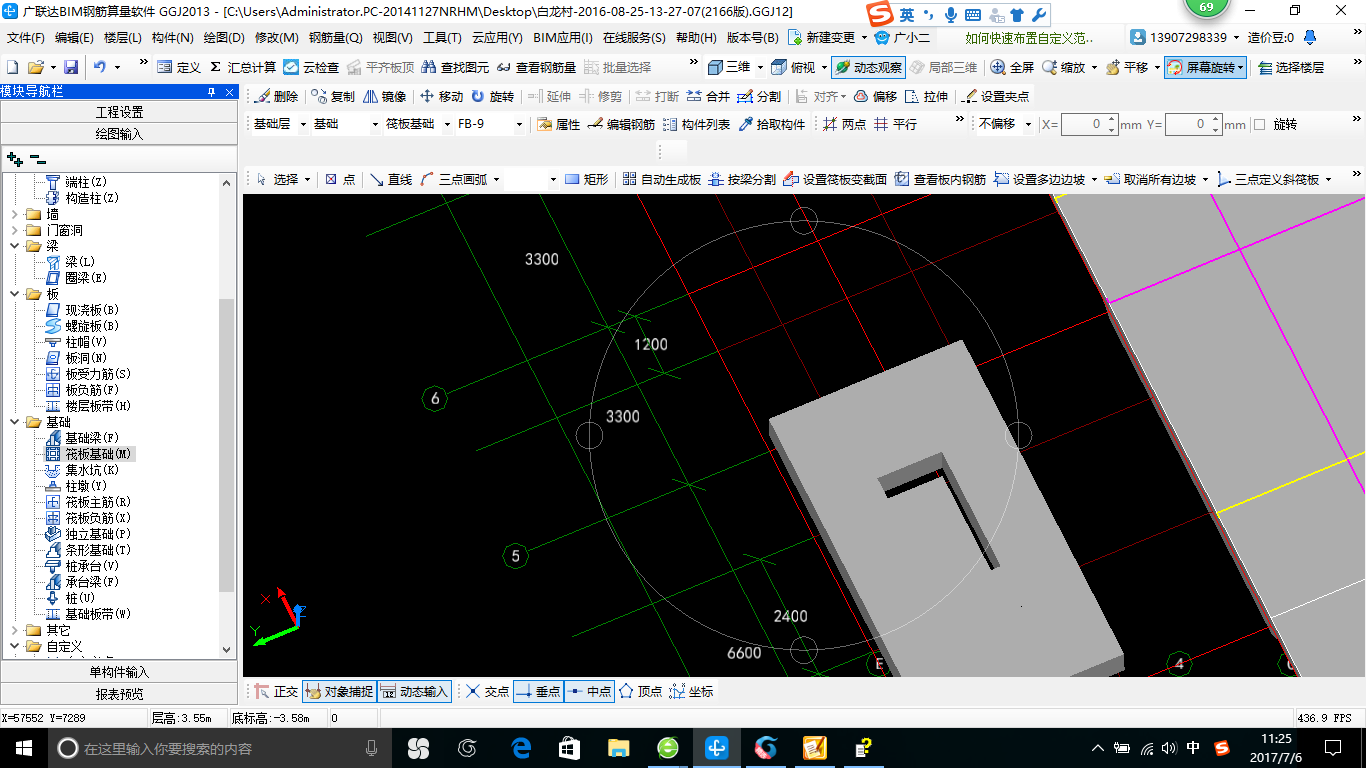Image resolution: width=1366 pixels, height=768 pixels.
Task: Collapse the 基础 tree folder
Action: click(14, 422)
